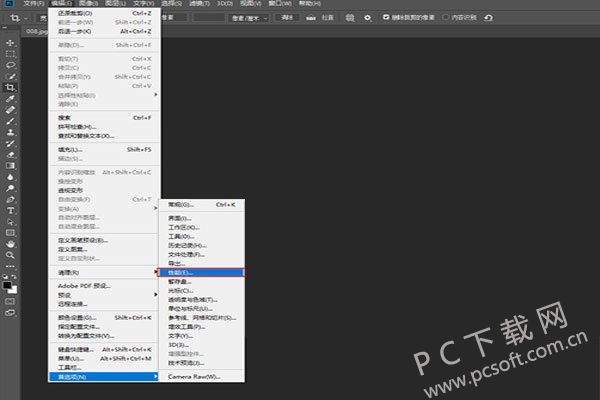Select the Rectangular Marquee tool
600x400 pixels.
[x=10, y=54]
